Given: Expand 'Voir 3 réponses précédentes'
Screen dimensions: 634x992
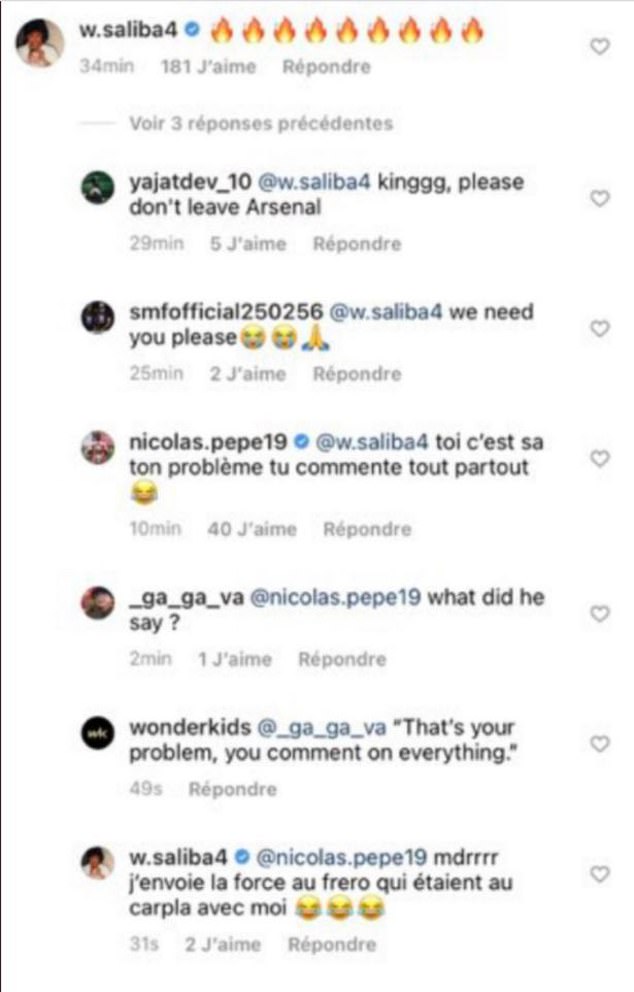Looking at the screenshot, I should tap(261, 123).
